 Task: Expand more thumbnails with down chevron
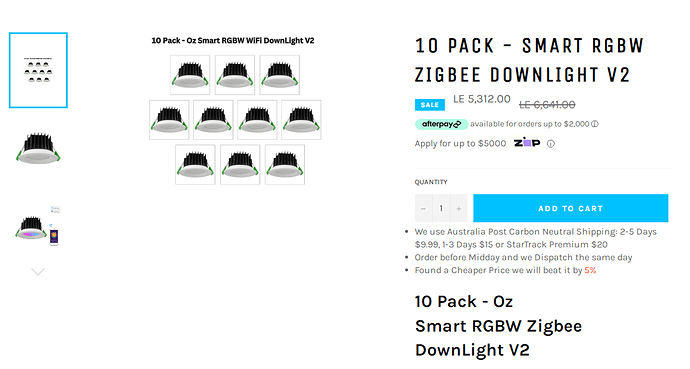point(38,272)
